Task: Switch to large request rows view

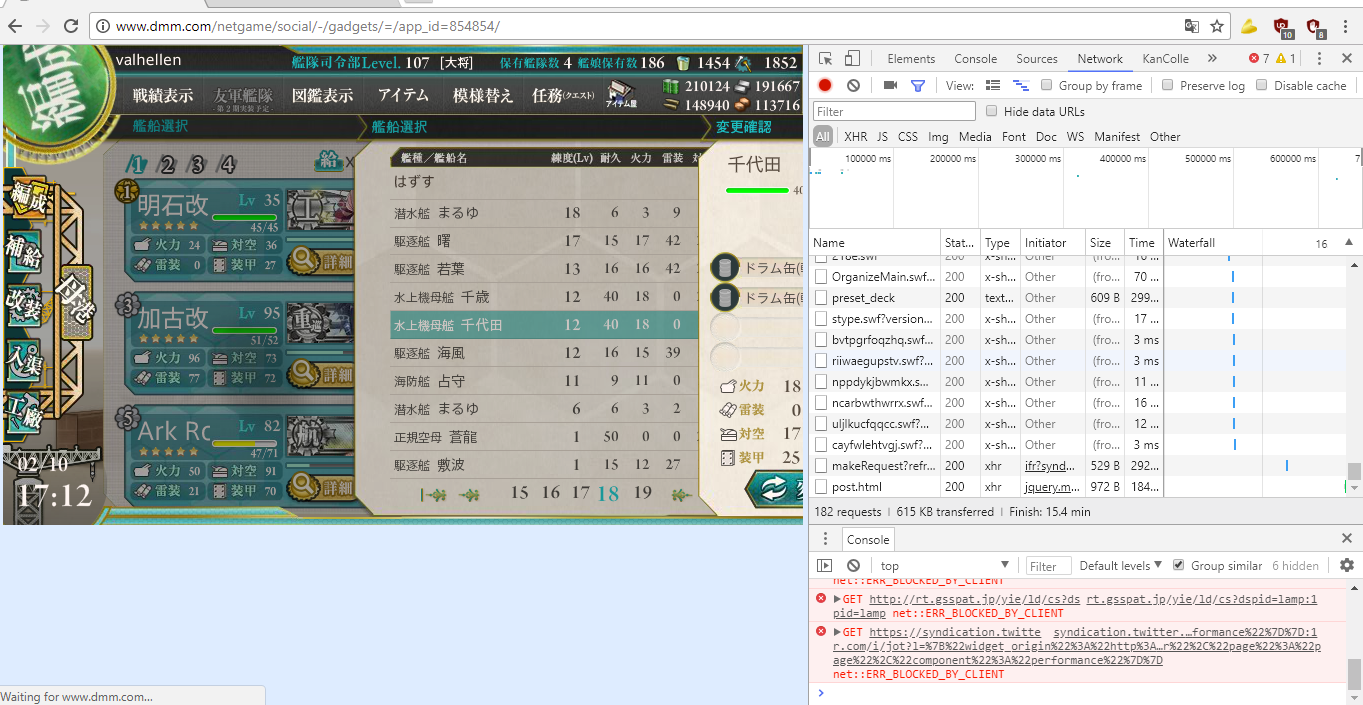Action: pyautogui.click(x=993, y=86)
